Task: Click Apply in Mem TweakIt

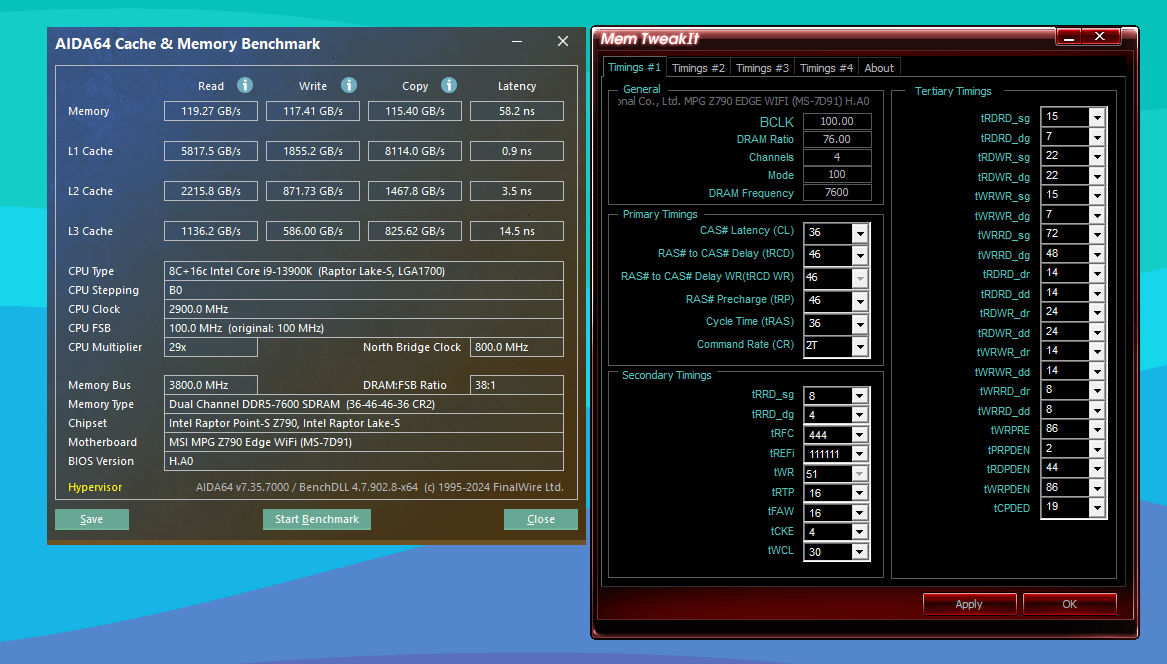Action: tap(969, 604)
